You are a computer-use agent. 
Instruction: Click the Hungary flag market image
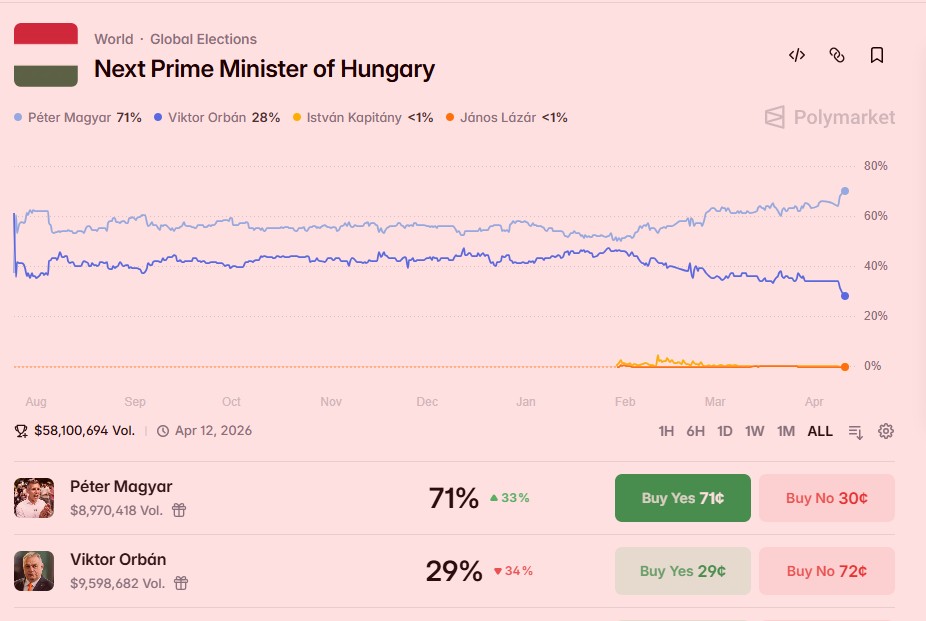pyautogui.click(x=46, y=55)
